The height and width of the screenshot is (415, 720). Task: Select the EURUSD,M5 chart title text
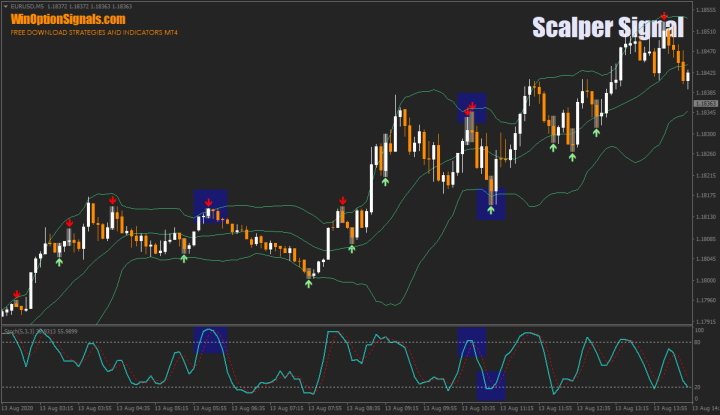(x=27, y=6)
